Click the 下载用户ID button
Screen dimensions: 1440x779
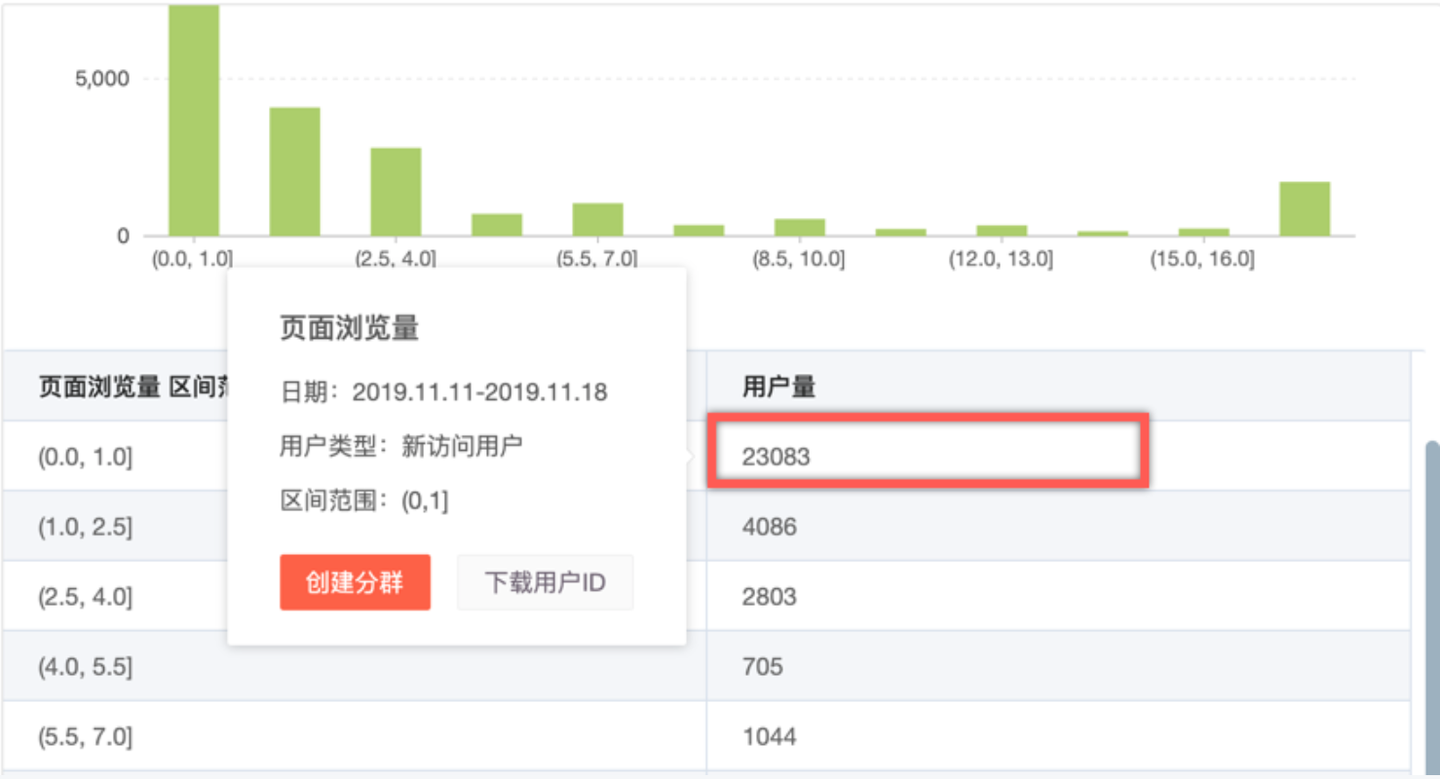click(545, 582)
